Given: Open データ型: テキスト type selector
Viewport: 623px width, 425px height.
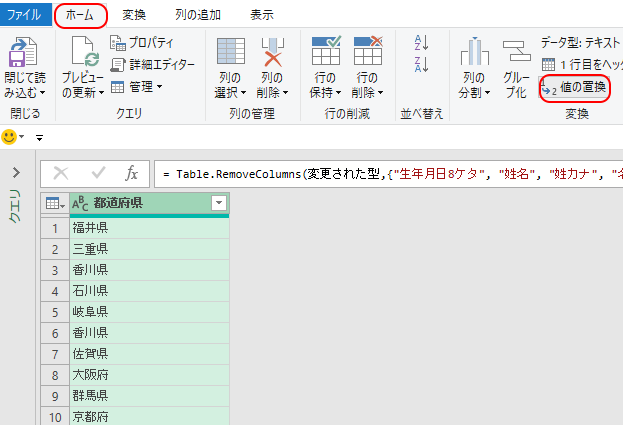Looking at the screenshot, I should coord(580,42).
